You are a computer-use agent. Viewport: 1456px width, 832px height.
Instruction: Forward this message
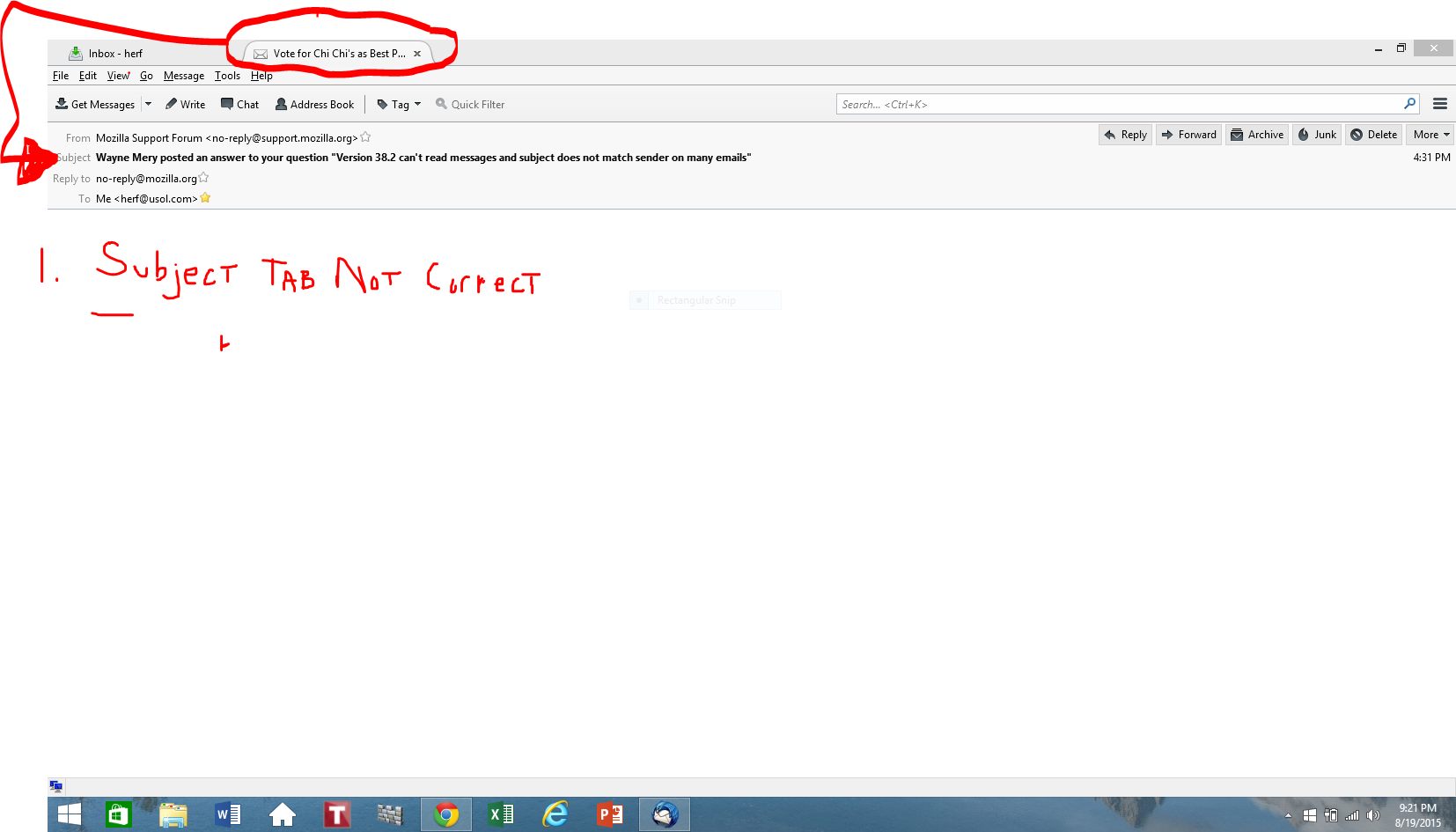[1188, 135]
